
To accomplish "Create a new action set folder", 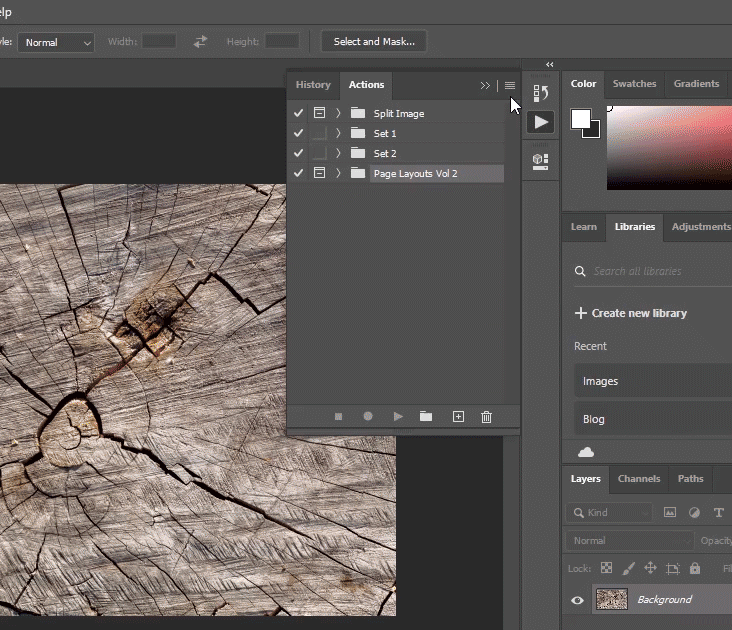I will click(x=426, y=417).
